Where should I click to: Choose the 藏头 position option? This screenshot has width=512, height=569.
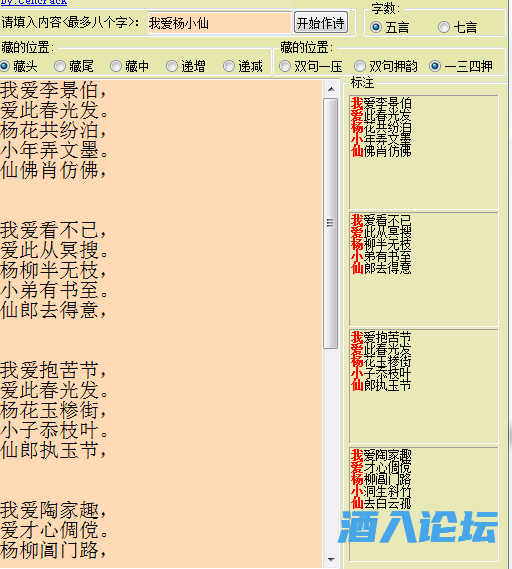point(19,66)
